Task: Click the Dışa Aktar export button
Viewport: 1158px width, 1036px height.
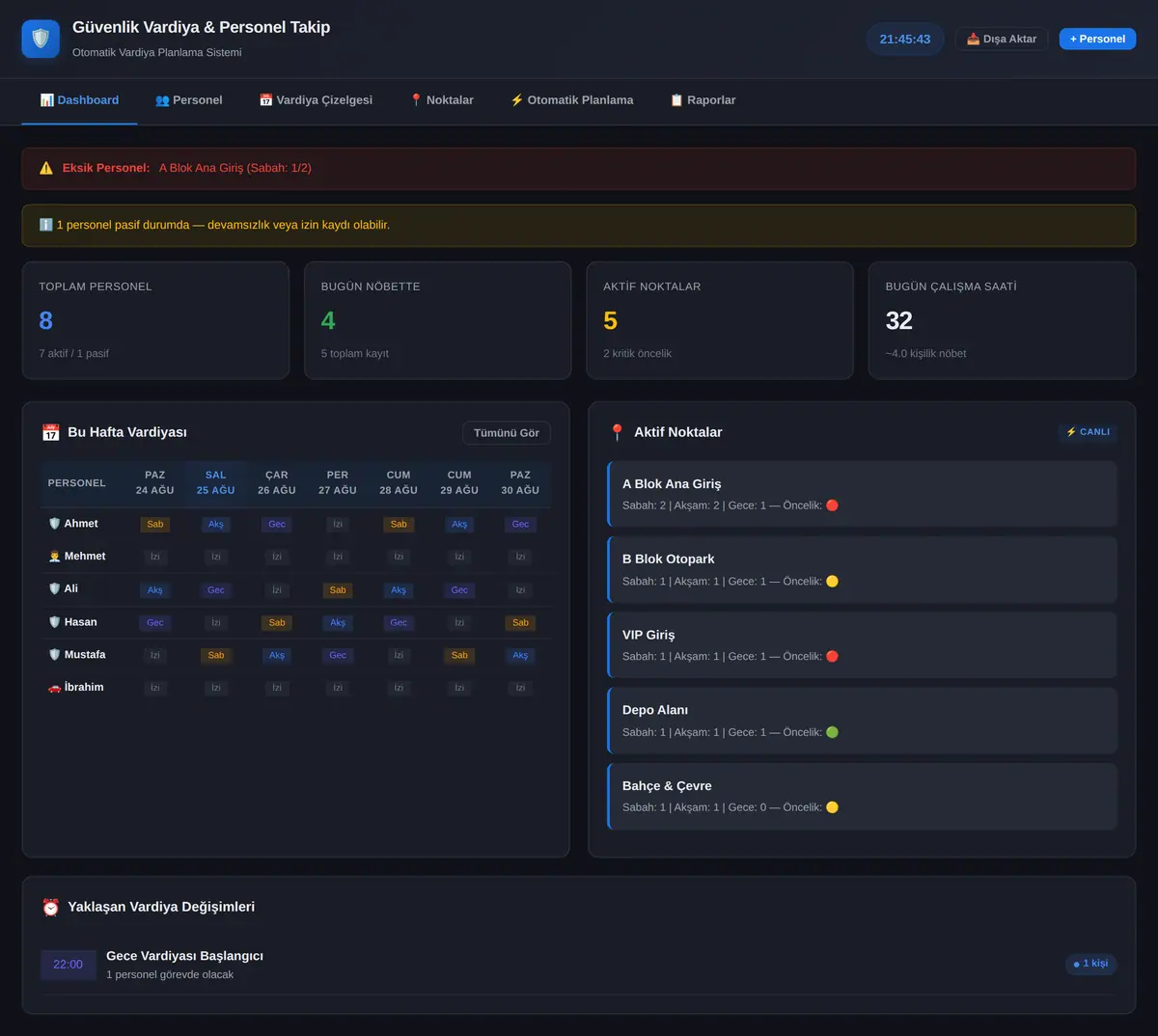Action: (1002, 39)
